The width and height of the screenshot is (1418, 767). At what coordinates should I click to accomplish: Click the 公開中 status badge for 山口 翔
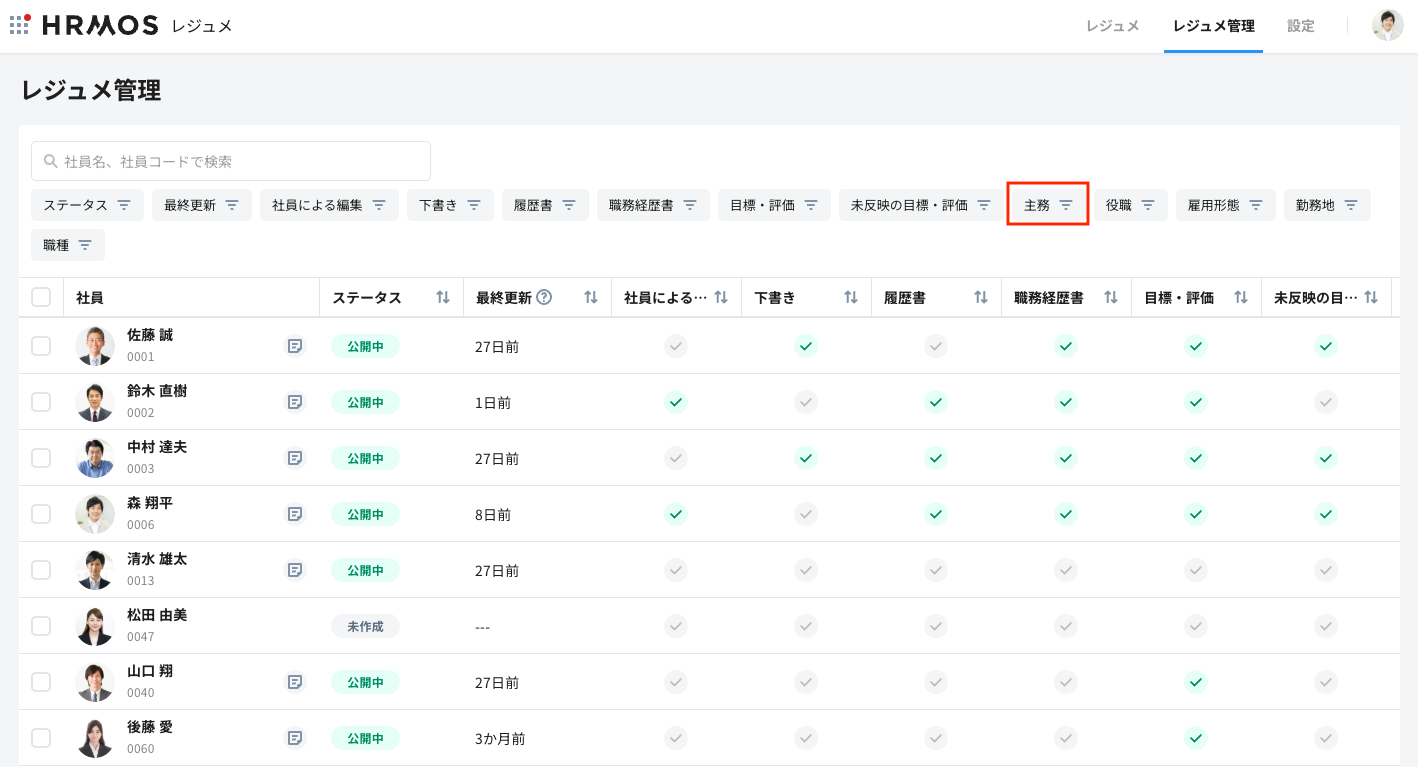click(x=365, y=682)
